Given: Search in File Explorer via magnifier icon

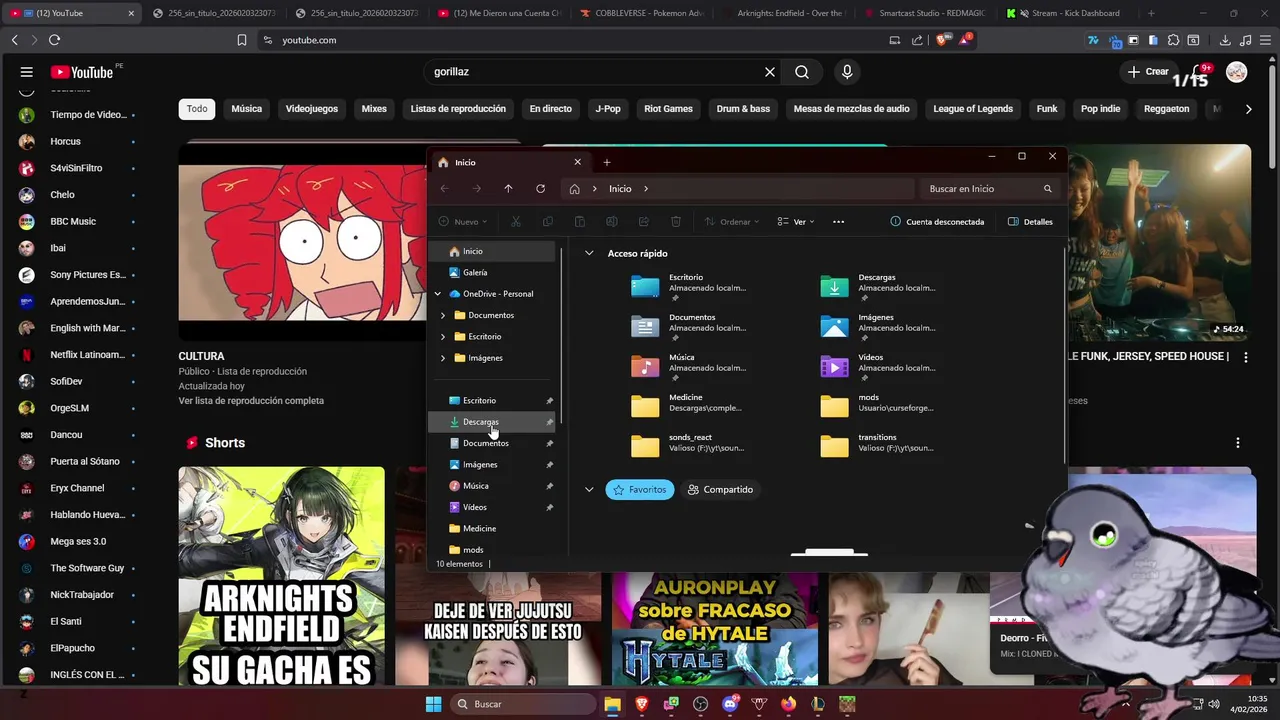Looking at the screenshot, I should tap(1048, 188).
